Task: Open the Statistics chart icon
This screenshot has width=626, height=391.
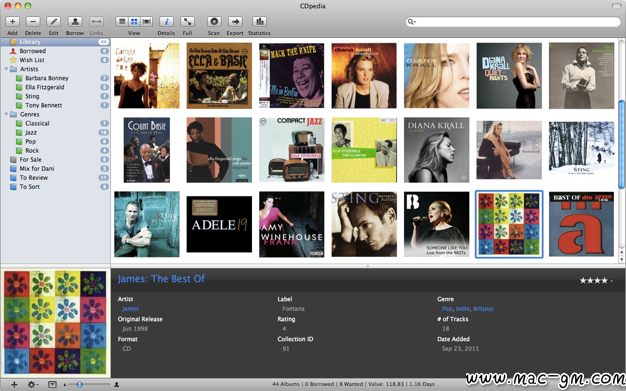Action: tap(259, 22)
